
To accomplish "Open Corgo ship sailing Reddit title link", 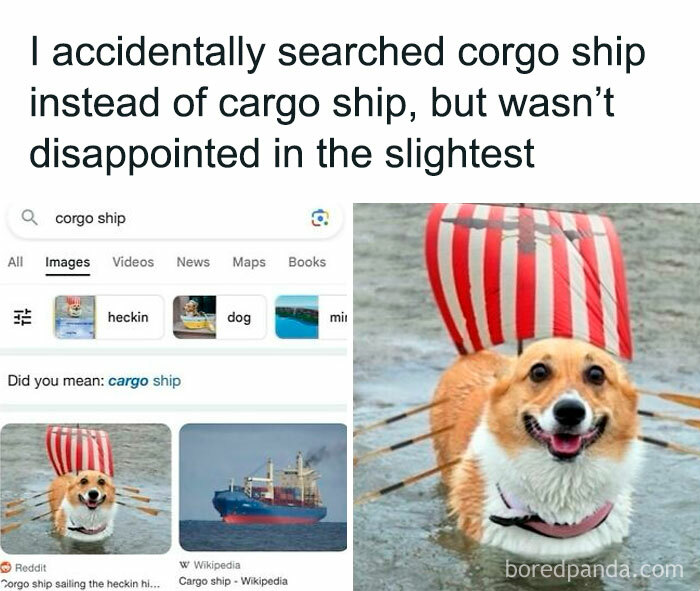I will point(80,583).
